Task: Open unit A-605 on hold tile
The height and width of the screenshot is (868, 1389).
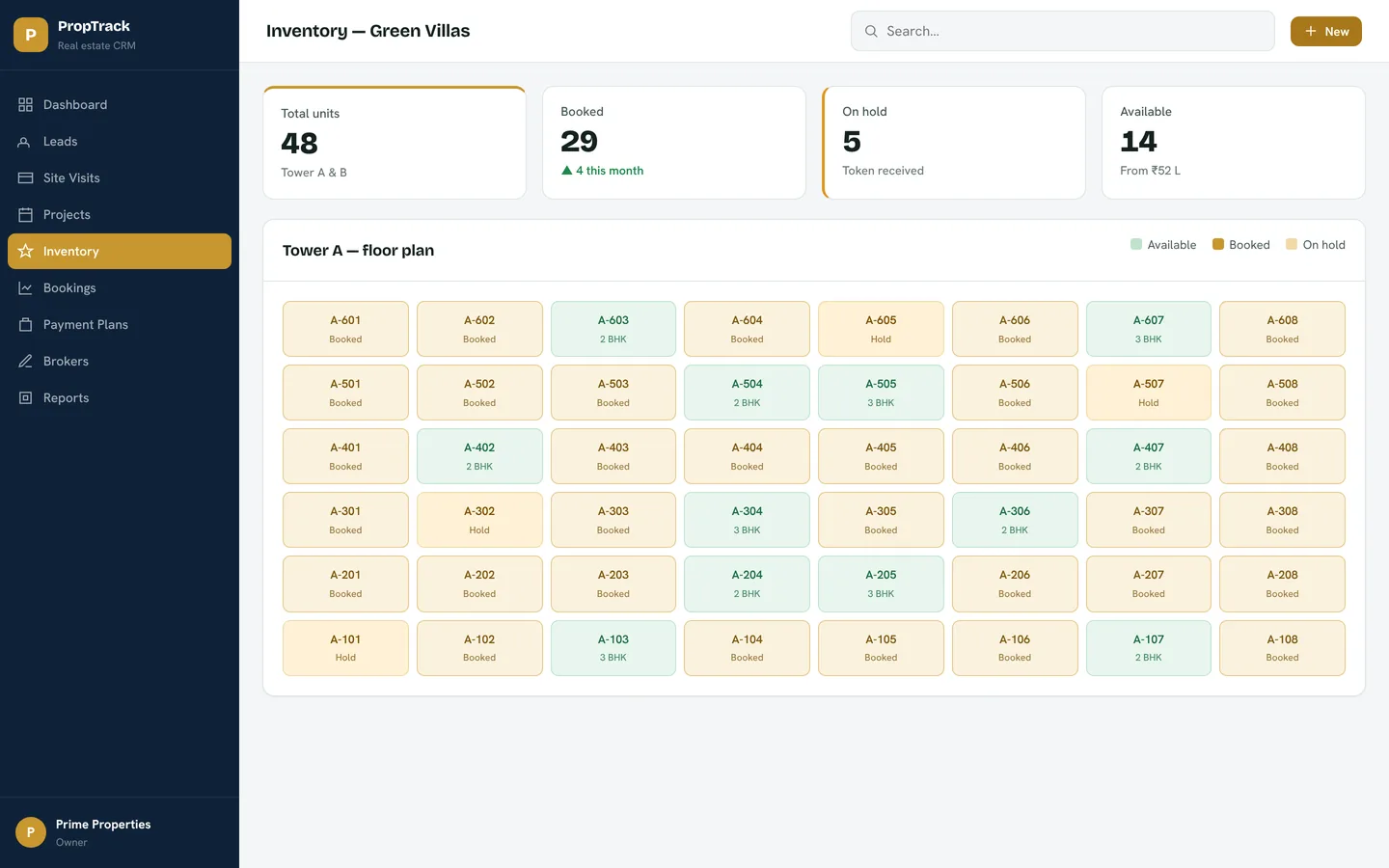Action: coord(881,329)
